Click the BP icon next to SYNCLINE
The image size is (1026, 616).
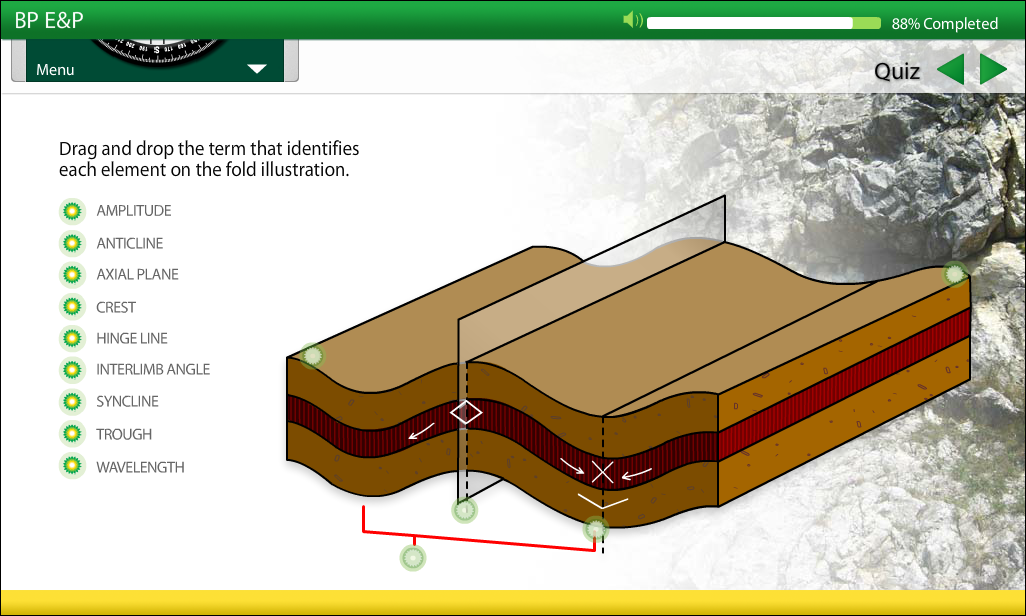click(x=72, y=401)
